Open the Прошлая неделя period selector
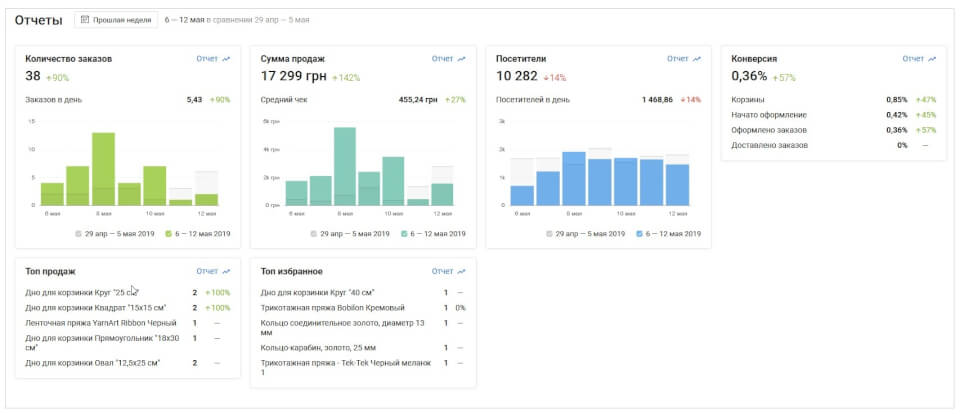The image size is (960, 414). [x=117, y=20]
